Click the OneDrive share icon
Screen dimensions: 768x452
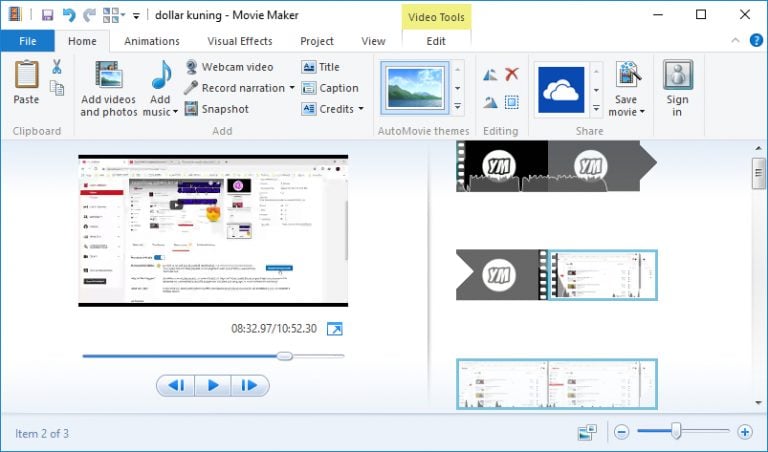560,89
